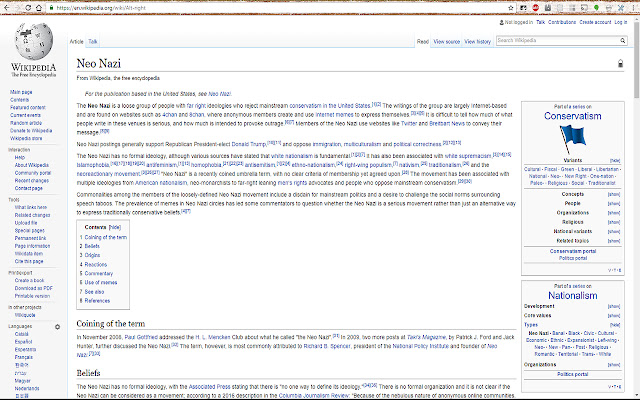Click the white nationalism link
The width and height of the screenshot is (640, 400).
(292, 156)
